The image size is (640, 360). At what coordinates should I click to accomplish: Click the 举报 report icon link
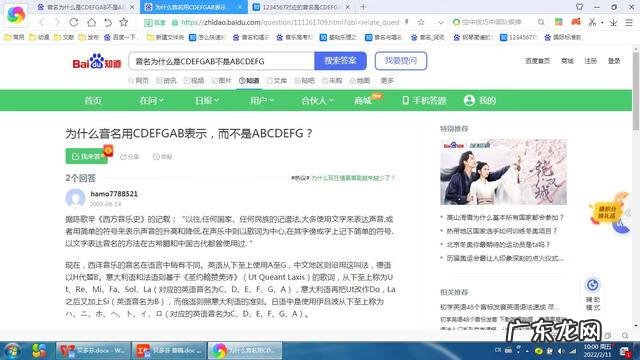pos(162,157)
